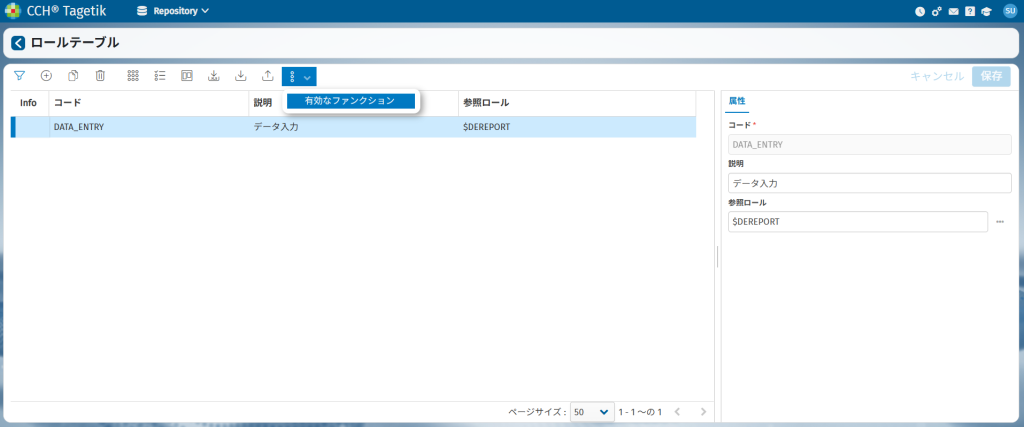The width and height of the screenshot is (1024, 427).
Task: Click the filter funnel icon in toolbar
Action: click(x=19, y=76)
